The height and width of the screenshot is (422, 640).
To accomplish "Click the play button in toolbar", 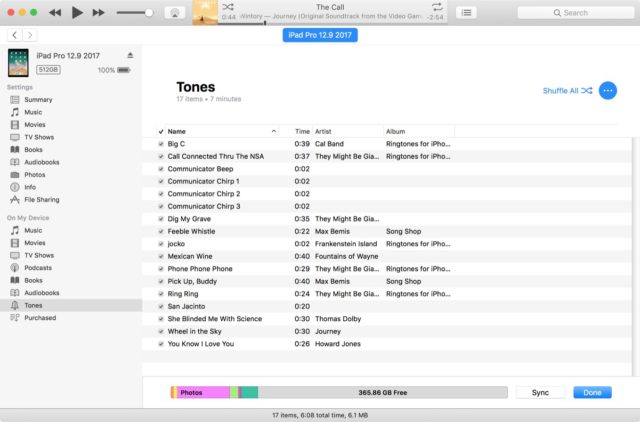I will [x=77, y=13].
